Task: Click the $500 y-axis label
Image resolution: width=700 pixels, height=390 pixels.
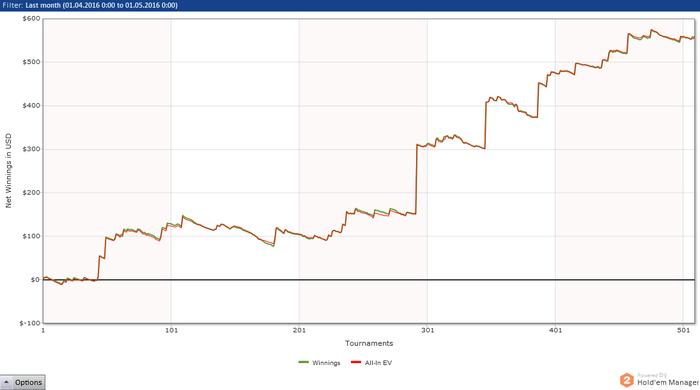Action: click(31, 62)
